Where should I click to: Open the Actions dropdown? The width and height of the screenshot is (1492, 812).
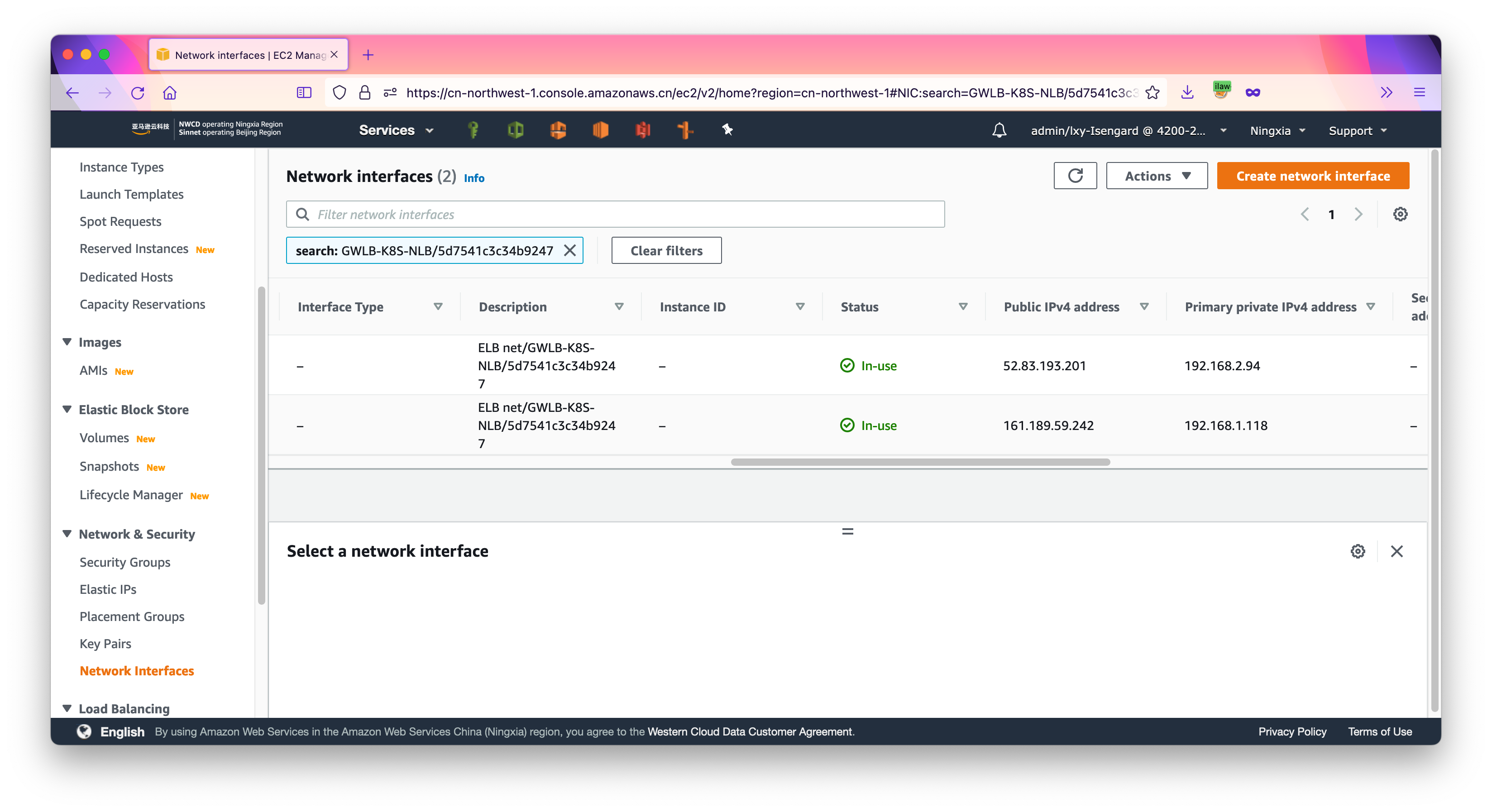[1157, 176]
